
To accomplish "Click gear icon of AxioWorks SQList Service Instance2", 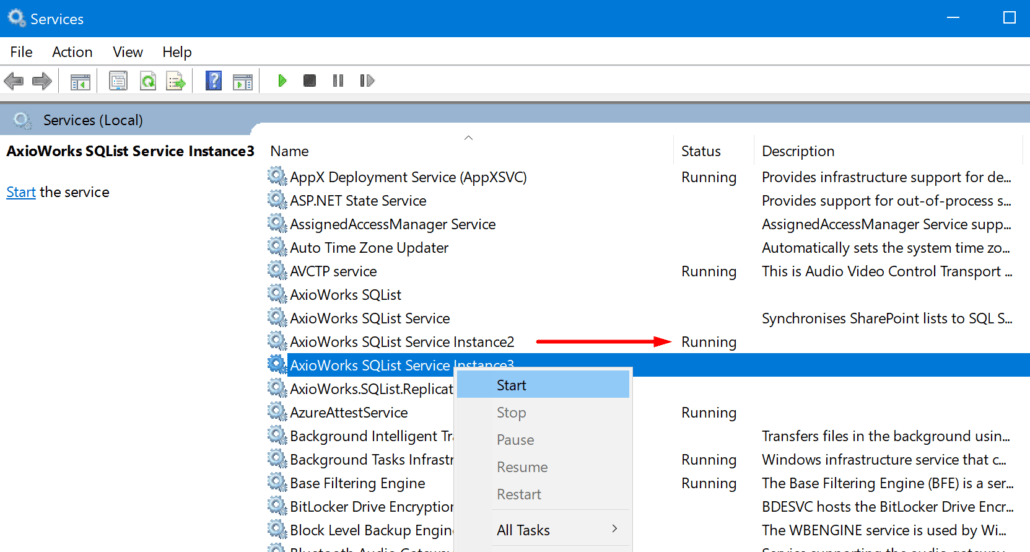I will coord(277,341).
